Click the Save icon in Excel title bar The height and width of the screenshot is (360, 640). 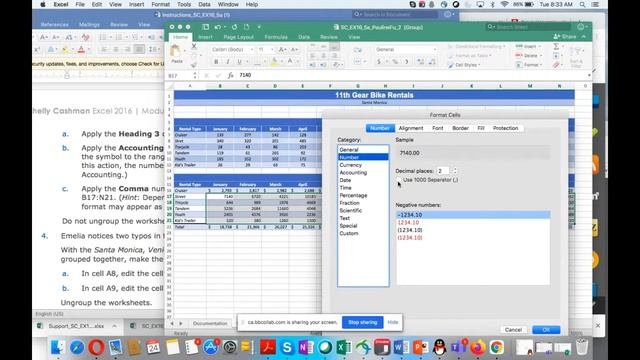pos(206,27)
